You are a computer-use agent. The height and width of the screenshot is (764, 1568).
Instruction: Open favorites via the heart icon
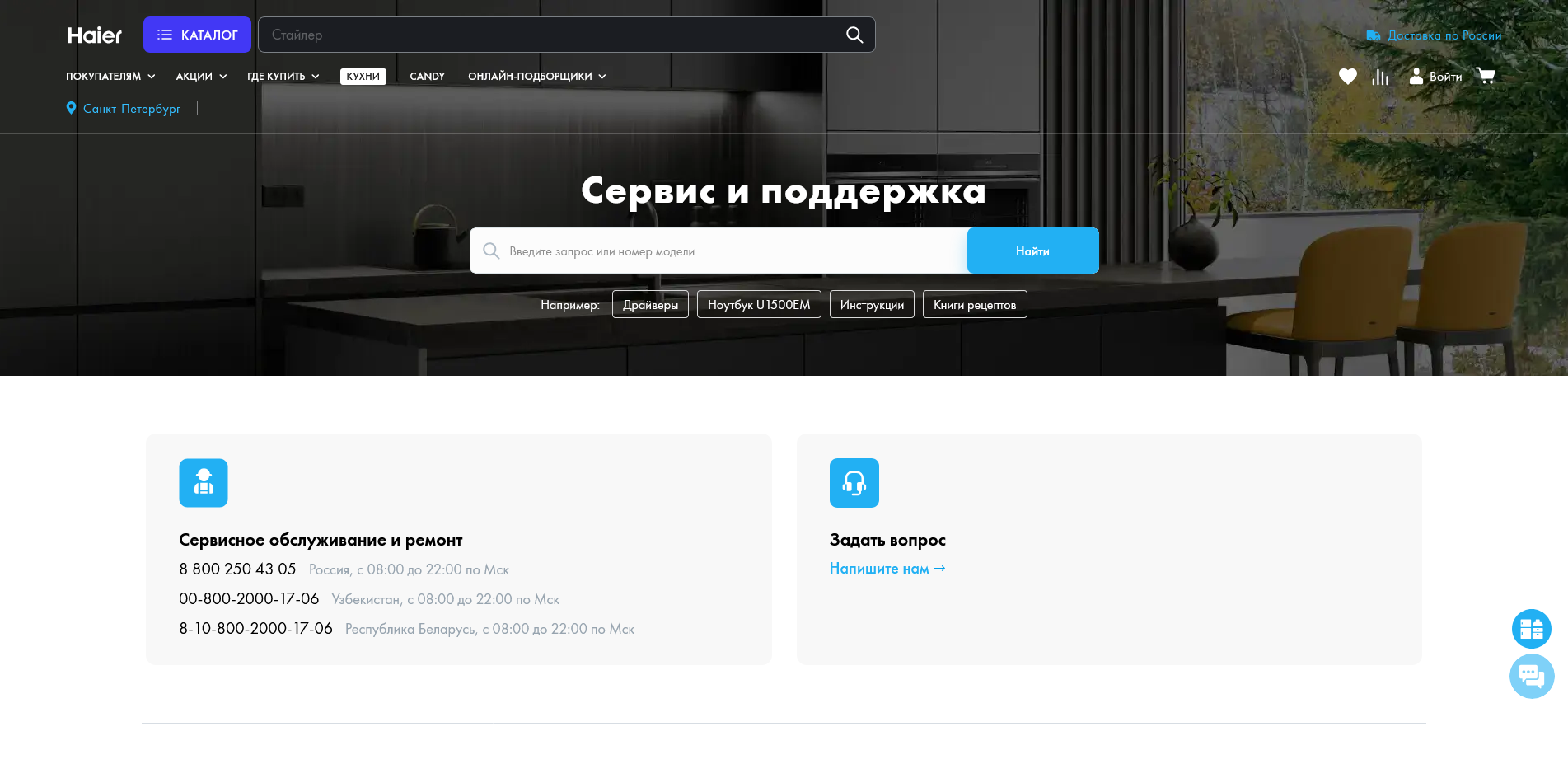[x=1348, y=76]
